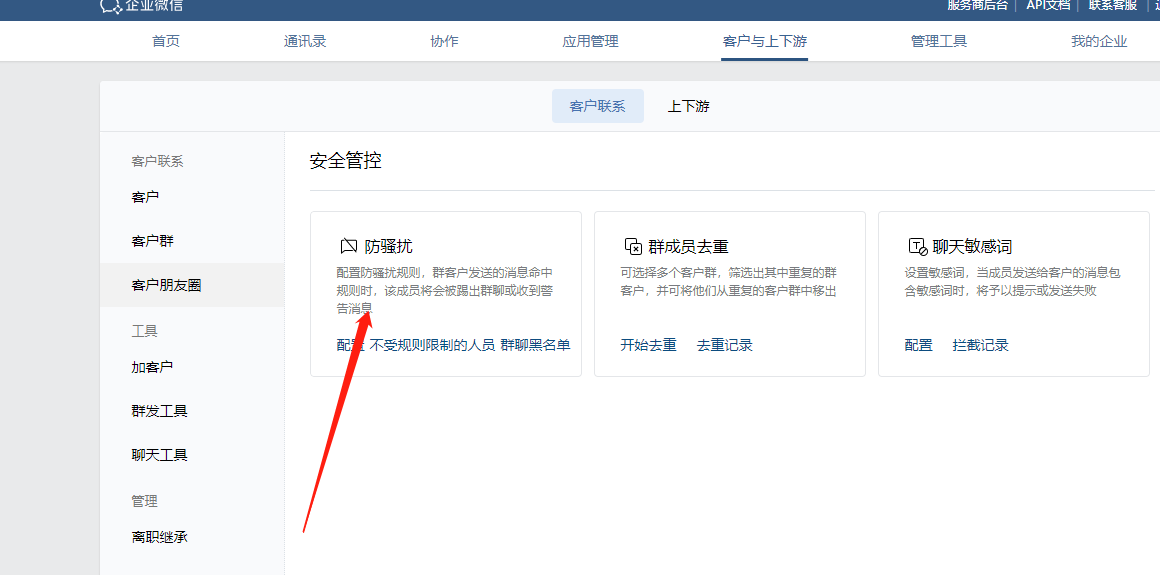Open 服务商后台 link in header

[978, 5]
